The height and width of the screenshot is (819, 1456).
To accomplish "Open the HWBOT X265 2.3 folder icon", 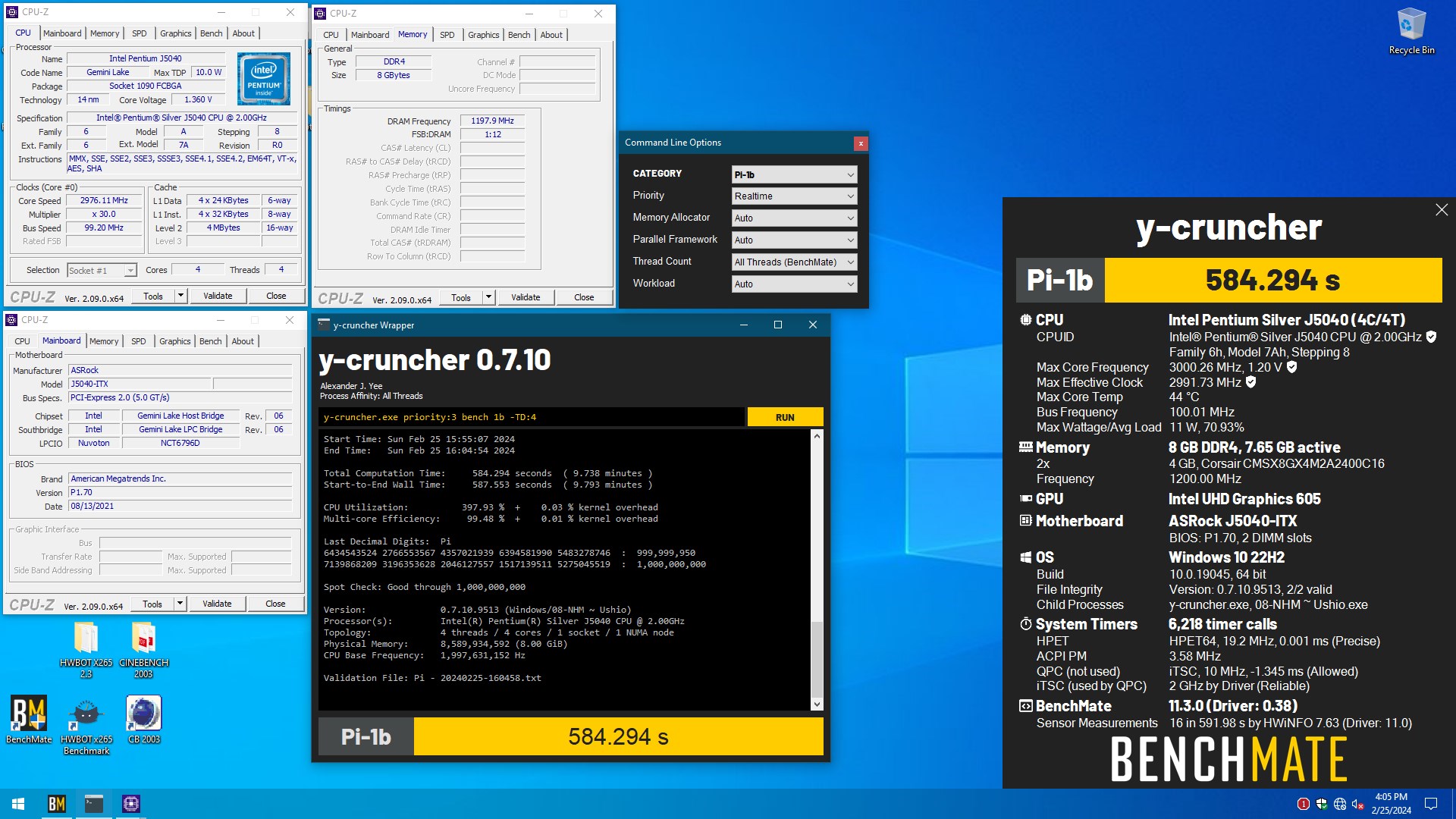I will tap(86, 649).
